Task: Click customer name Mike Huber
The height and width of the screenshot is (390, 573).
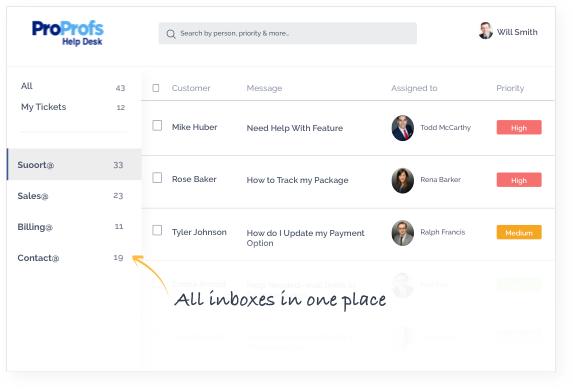Action: pos(194,127)
